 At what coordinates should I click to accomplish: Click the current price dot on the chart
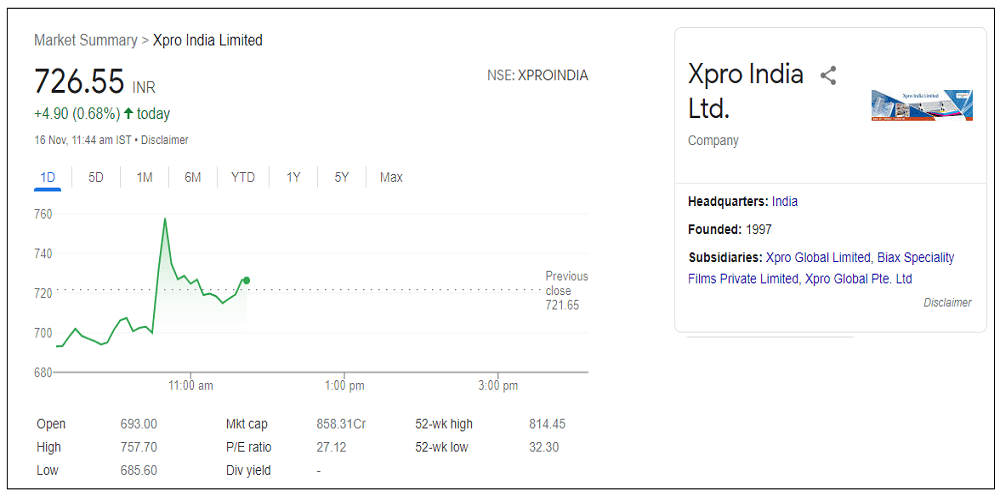246,280
